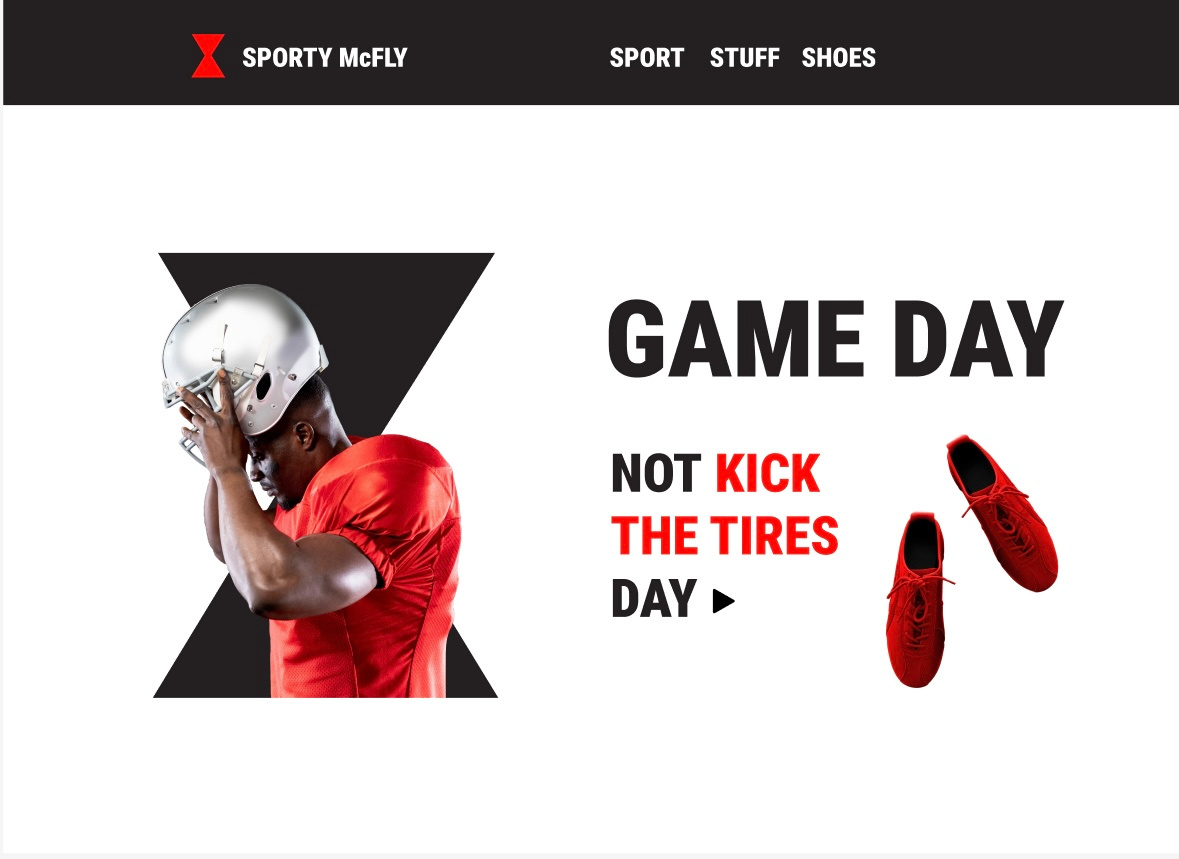
Task: Click the black DAY word beside arrow
Action: (x=654, y=599)
